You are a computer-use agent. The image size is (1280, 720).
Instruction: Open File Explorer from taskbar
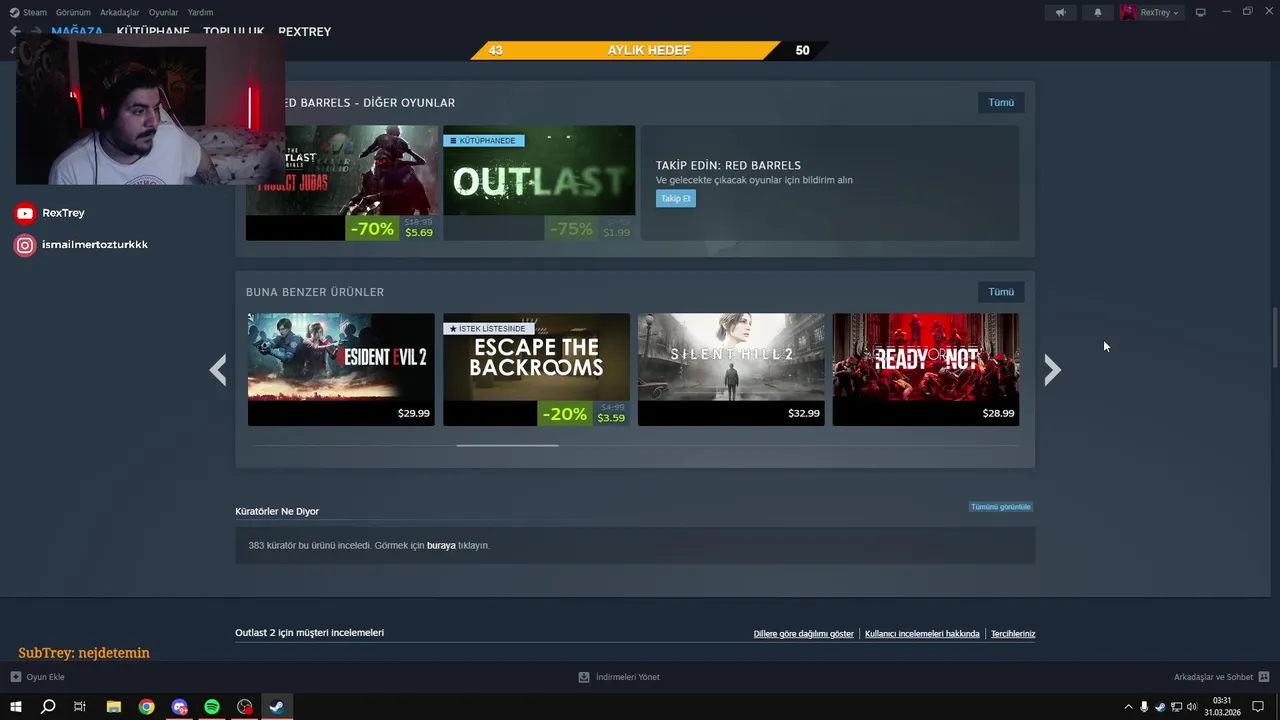(114, 707)
